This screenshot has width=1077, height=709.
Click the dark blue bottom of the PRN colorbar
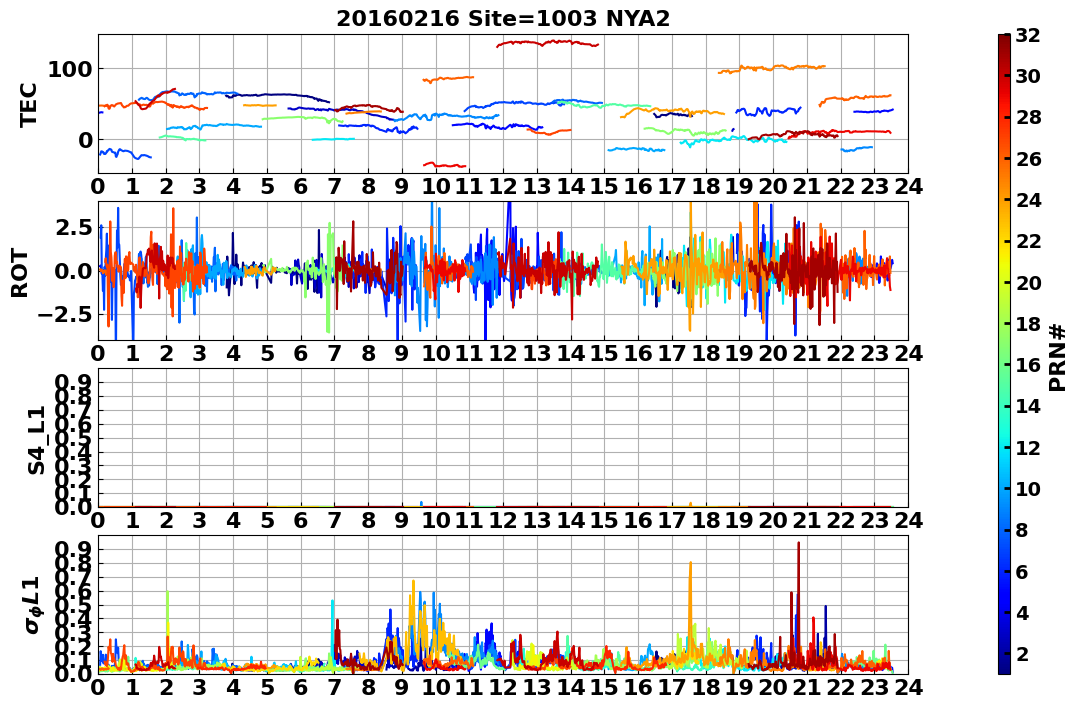1004,666
